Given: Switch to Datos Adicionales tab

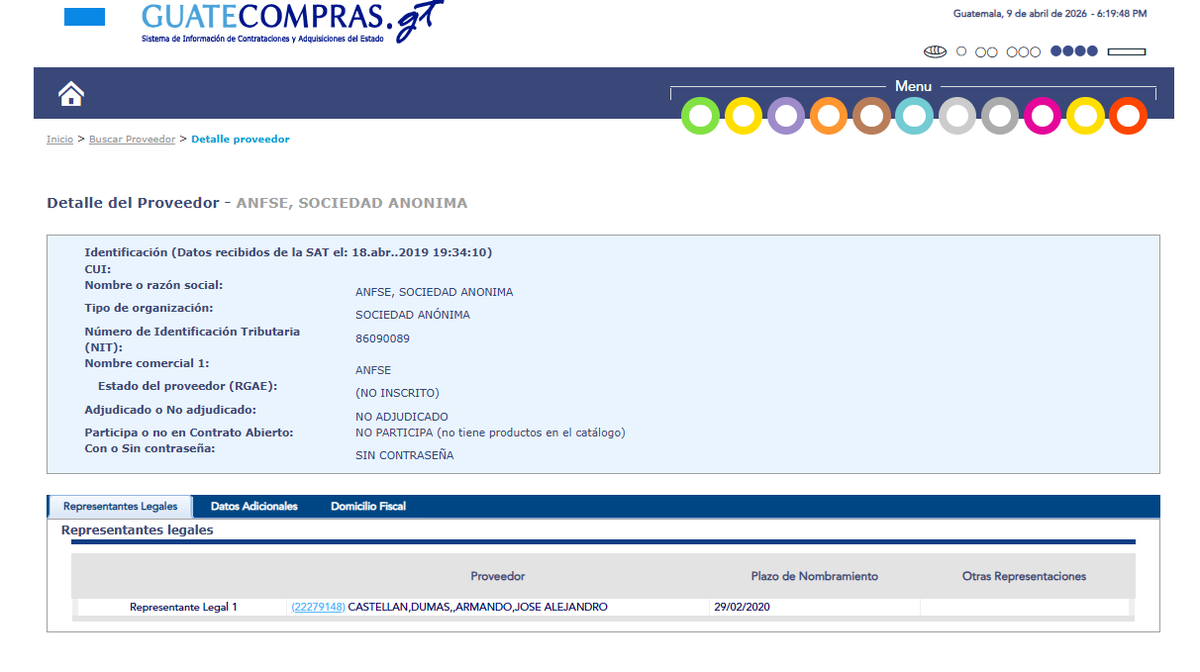Looking at the screenshot, I should [254, 506].
